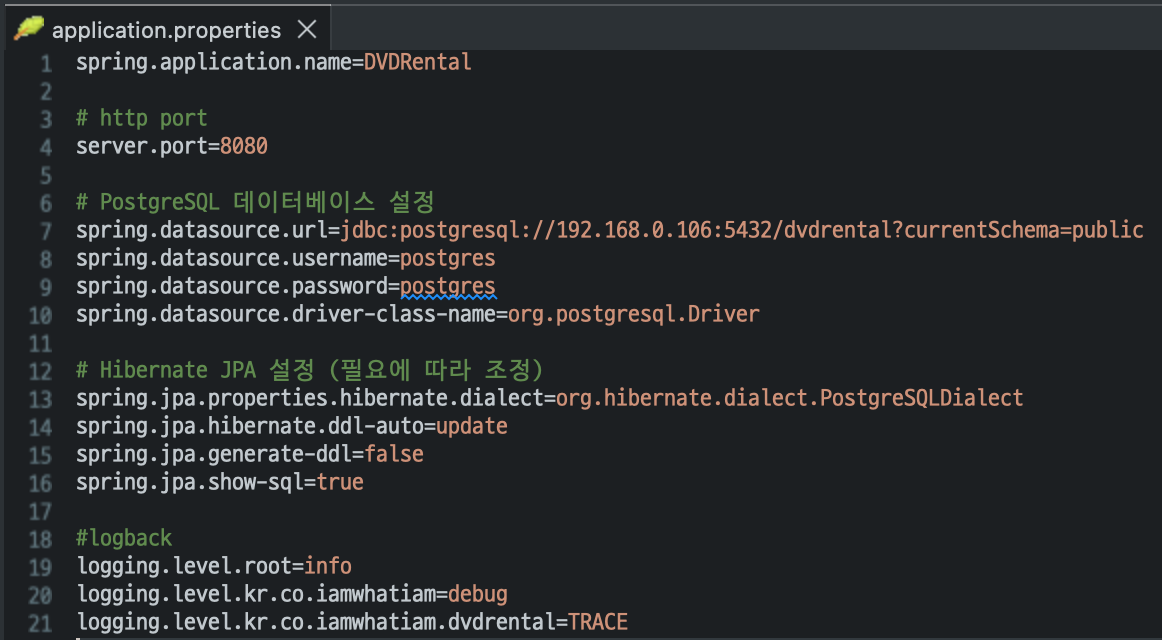Select the application.properties tab
Screen dimensions: 1162x640
point(165,29)
